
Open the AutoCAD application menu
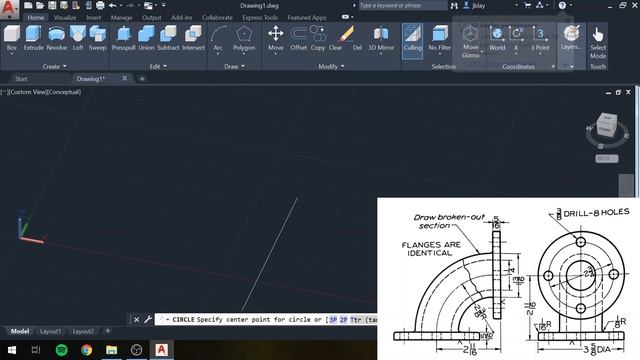point(9,9)
